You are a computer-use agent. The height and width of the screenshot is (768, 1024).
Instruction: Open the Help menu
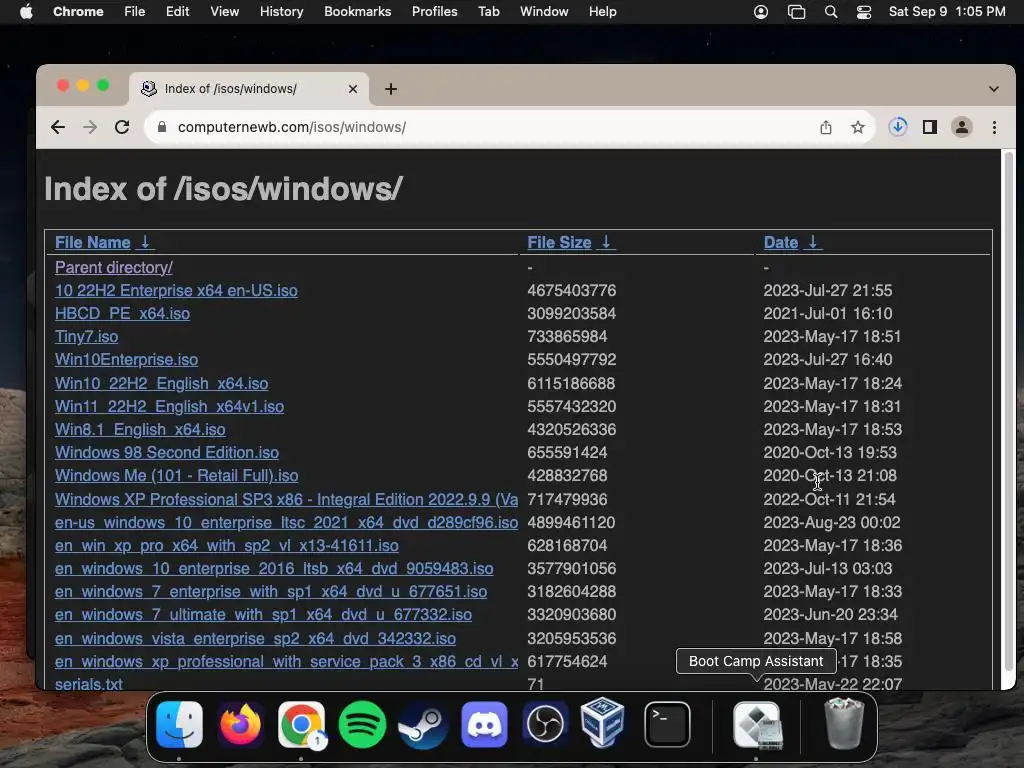click(602, 12)
